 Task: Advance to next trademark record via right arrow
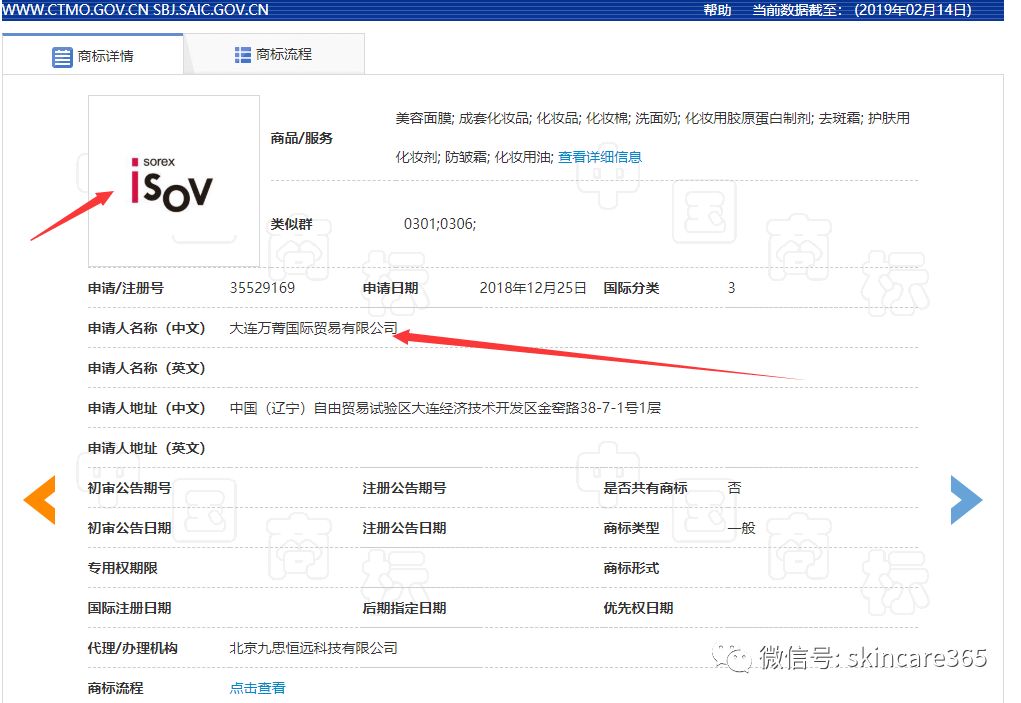(967, 500)
